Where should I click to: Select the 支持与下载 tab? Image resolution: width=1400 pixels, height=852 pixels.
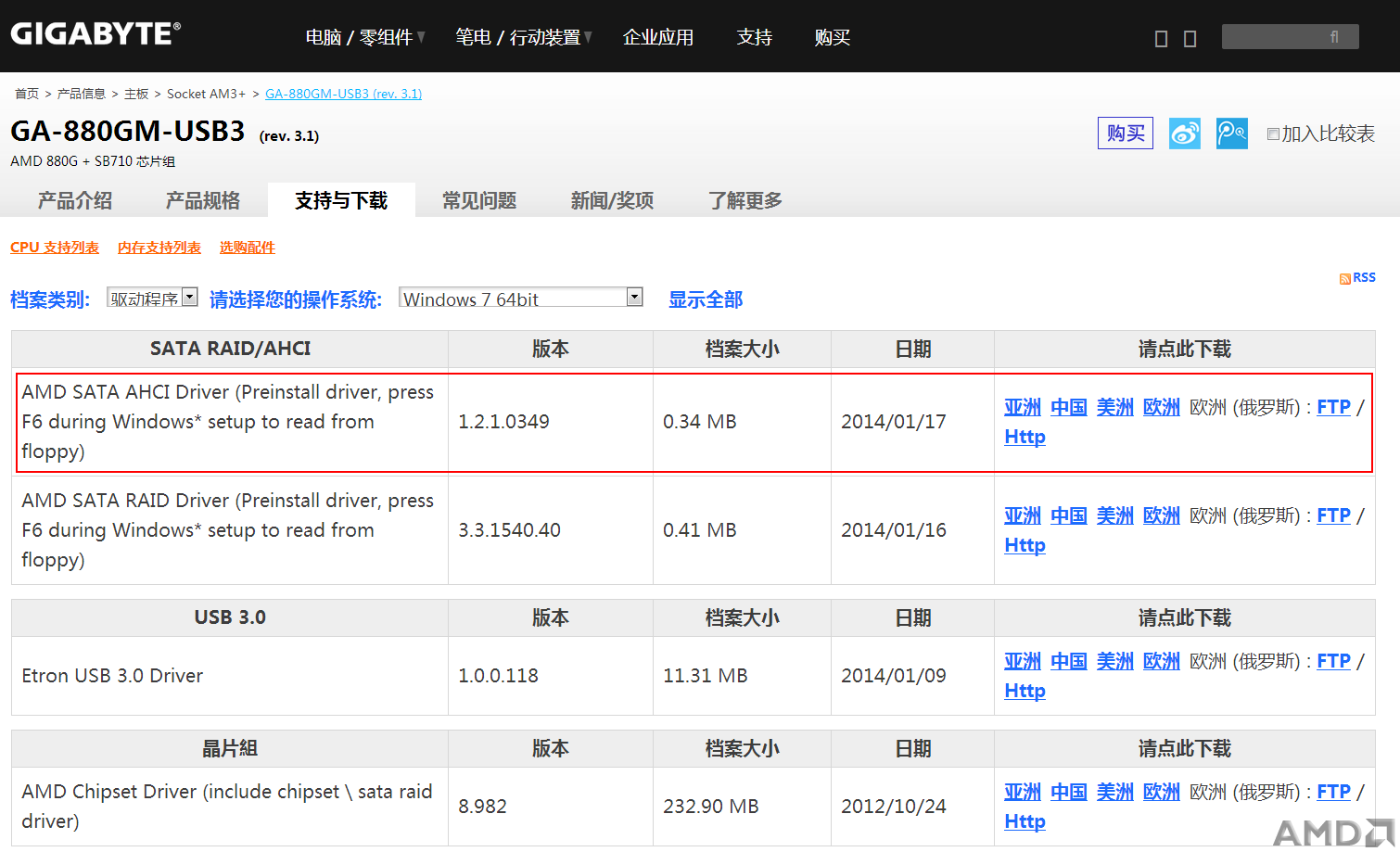(x=341, y=200)
